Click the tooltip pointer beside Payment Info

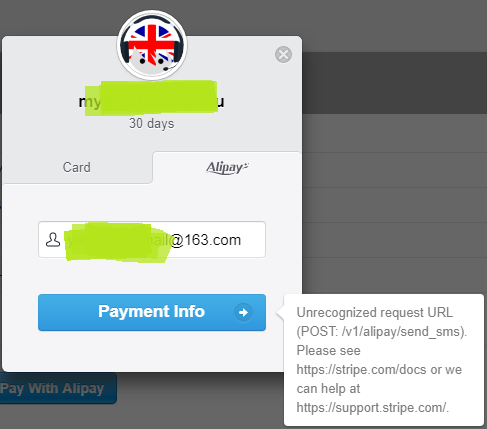click(x=280, y=313)
